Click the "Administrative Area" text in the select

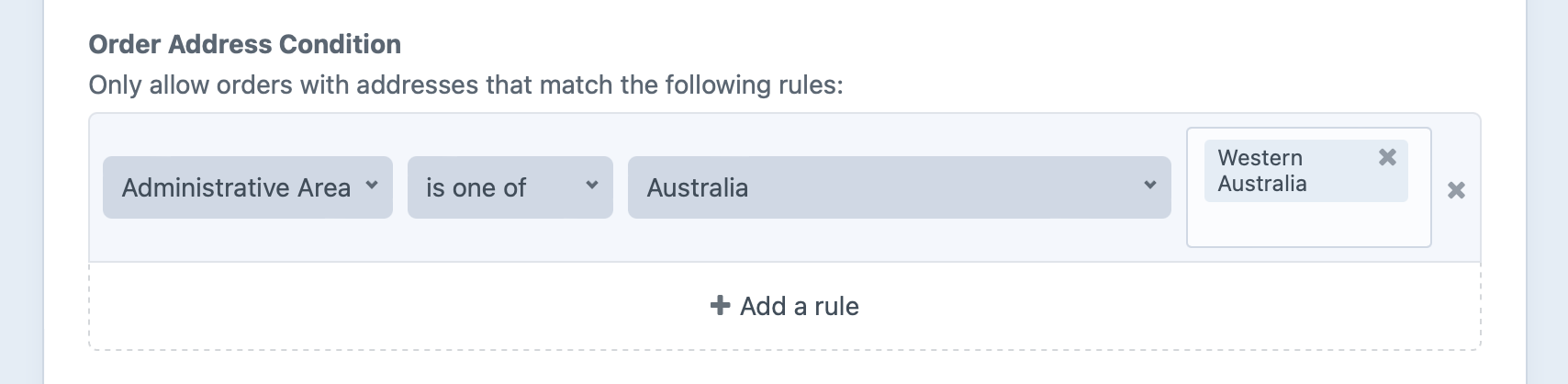point(236,188)
